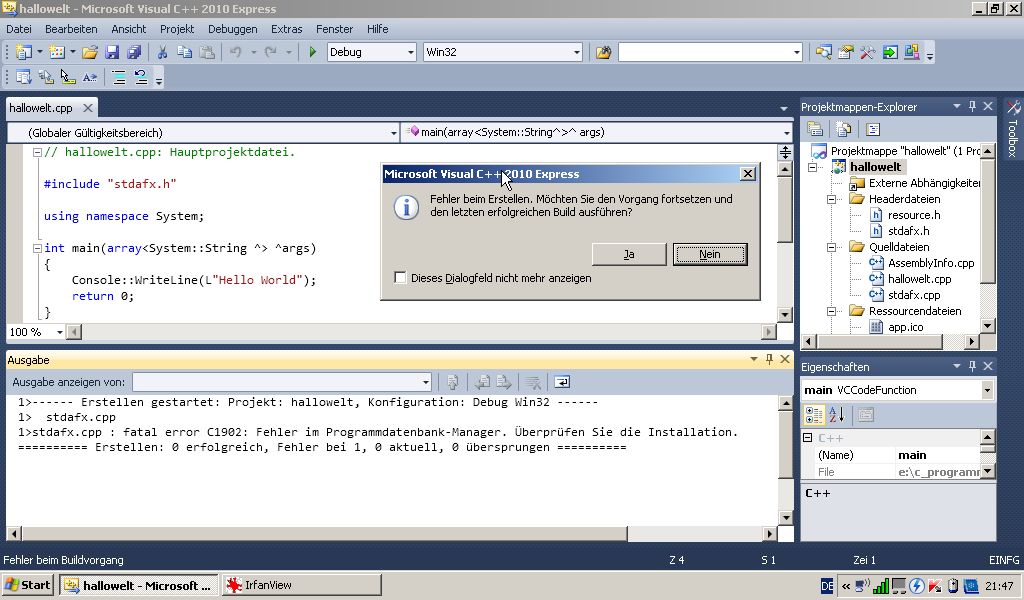Open the main VCCodeFunction object dropdown
Viewport: 1024px width, 600px height.
[987, 390]
